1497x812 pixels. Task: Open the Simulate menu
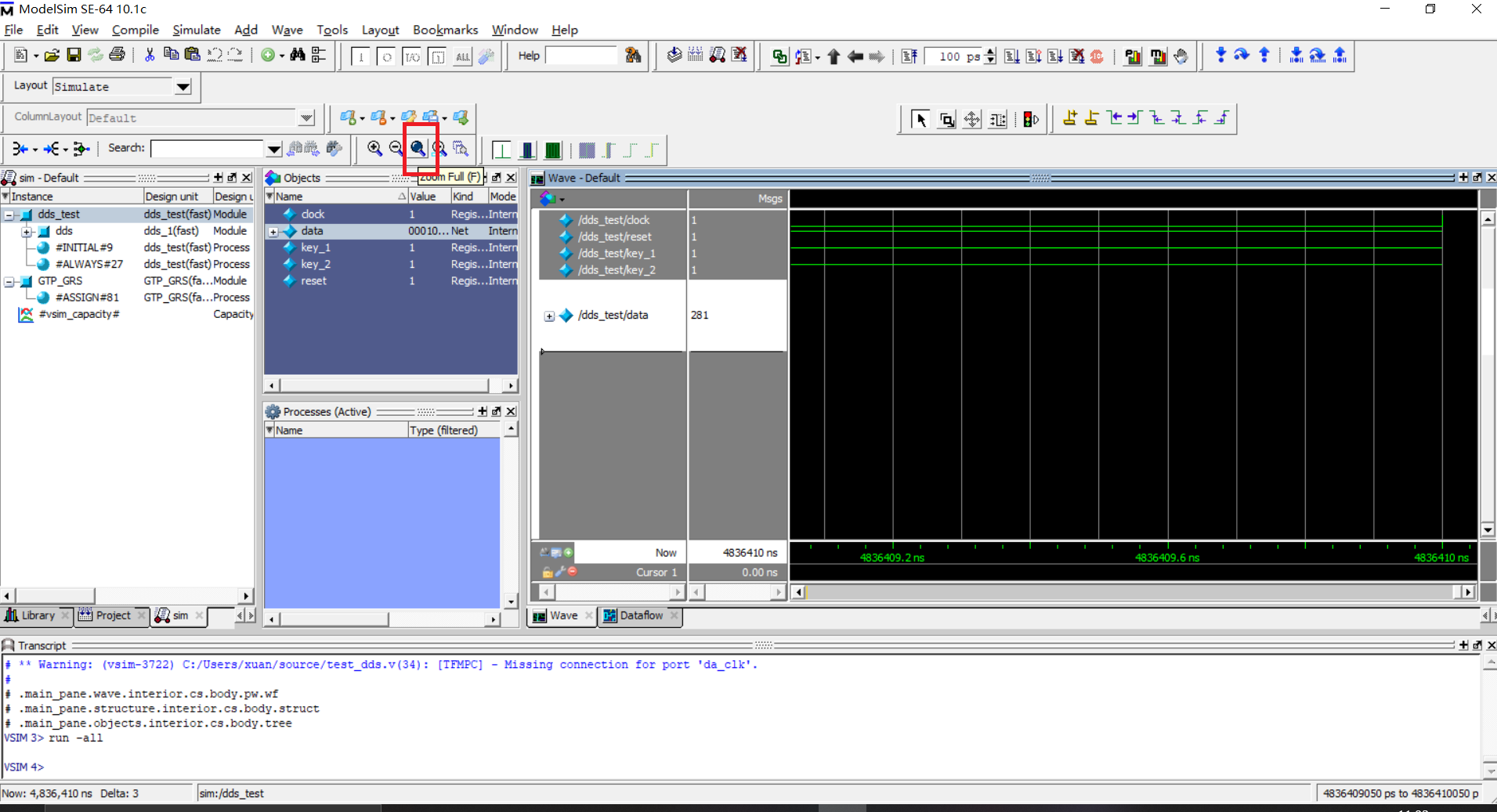(196, 30)
